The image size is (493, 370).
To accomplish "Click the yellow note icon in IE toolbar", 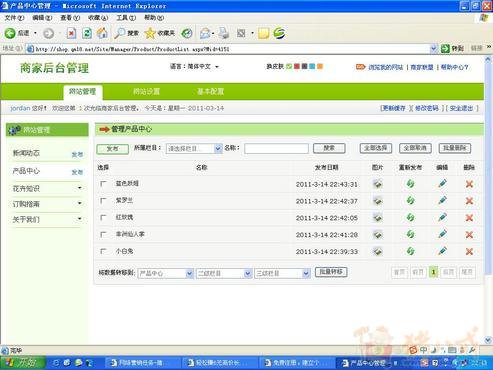I will click(263, 33).
